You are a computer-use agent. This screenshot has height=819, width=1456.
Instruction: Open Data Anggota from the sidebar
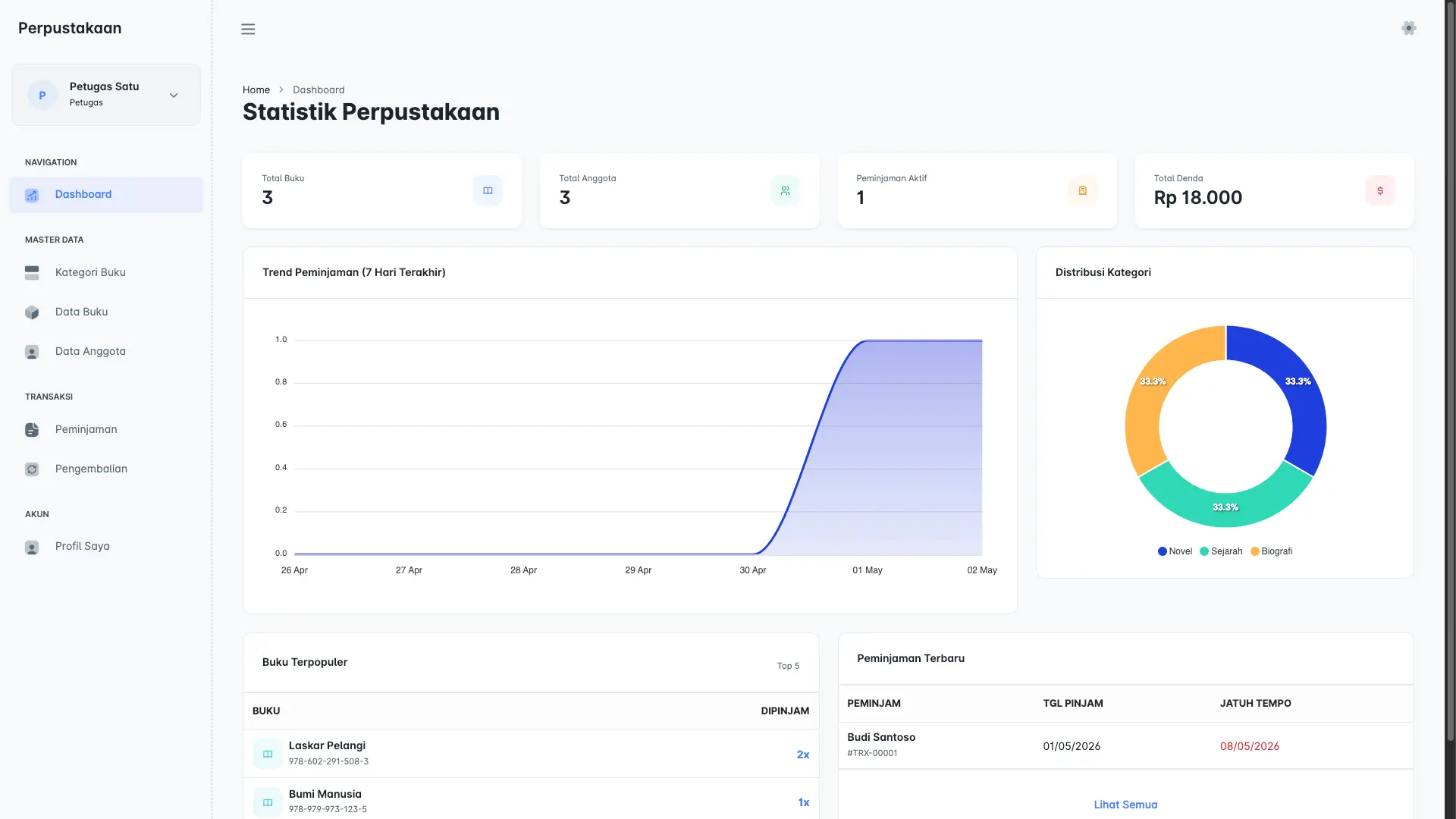pos(106,351)
